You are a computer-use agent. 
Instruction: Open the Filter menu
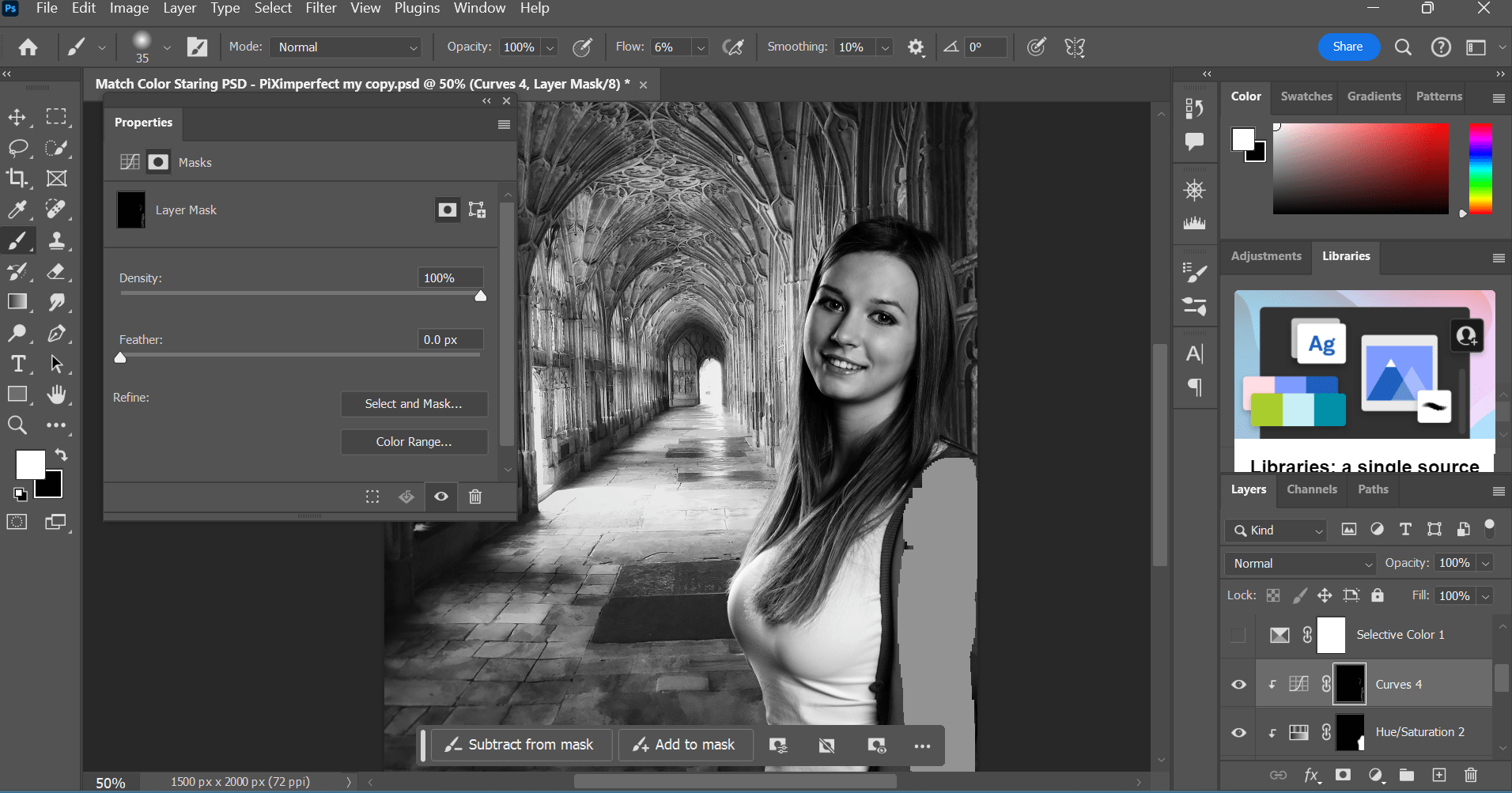pos(320,8)
